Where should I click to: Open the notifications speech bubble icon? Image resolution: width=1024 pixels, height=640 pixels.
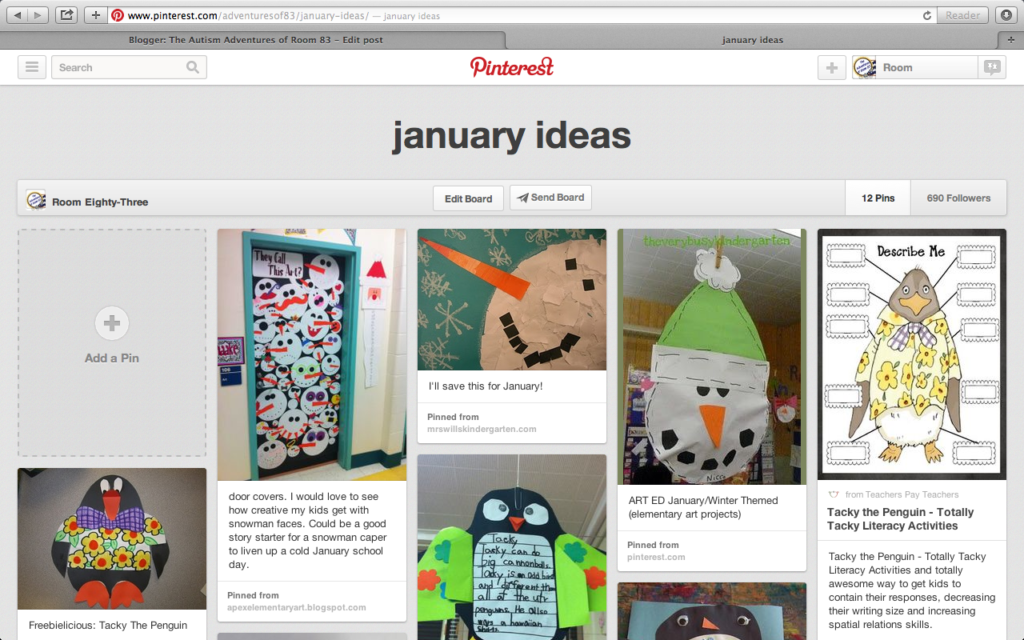[992, 67]
